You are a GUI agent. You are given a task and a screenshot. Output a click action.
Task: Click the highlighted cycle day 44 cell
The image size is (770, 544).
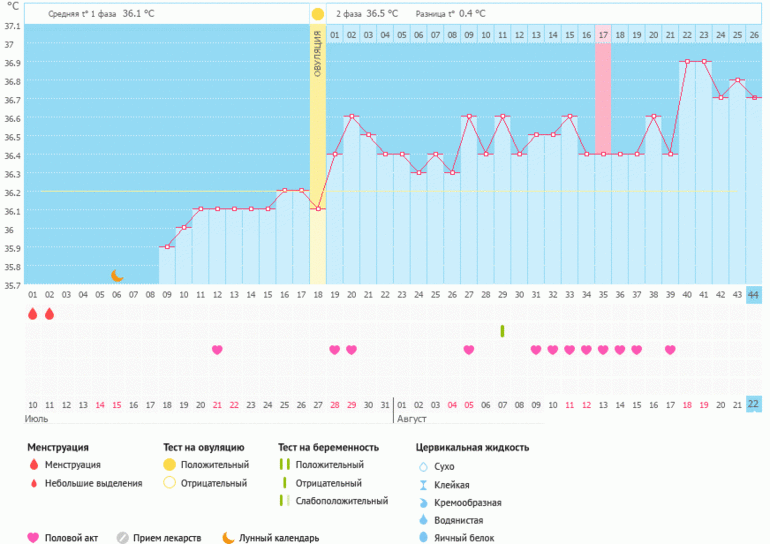click(753, 294)
